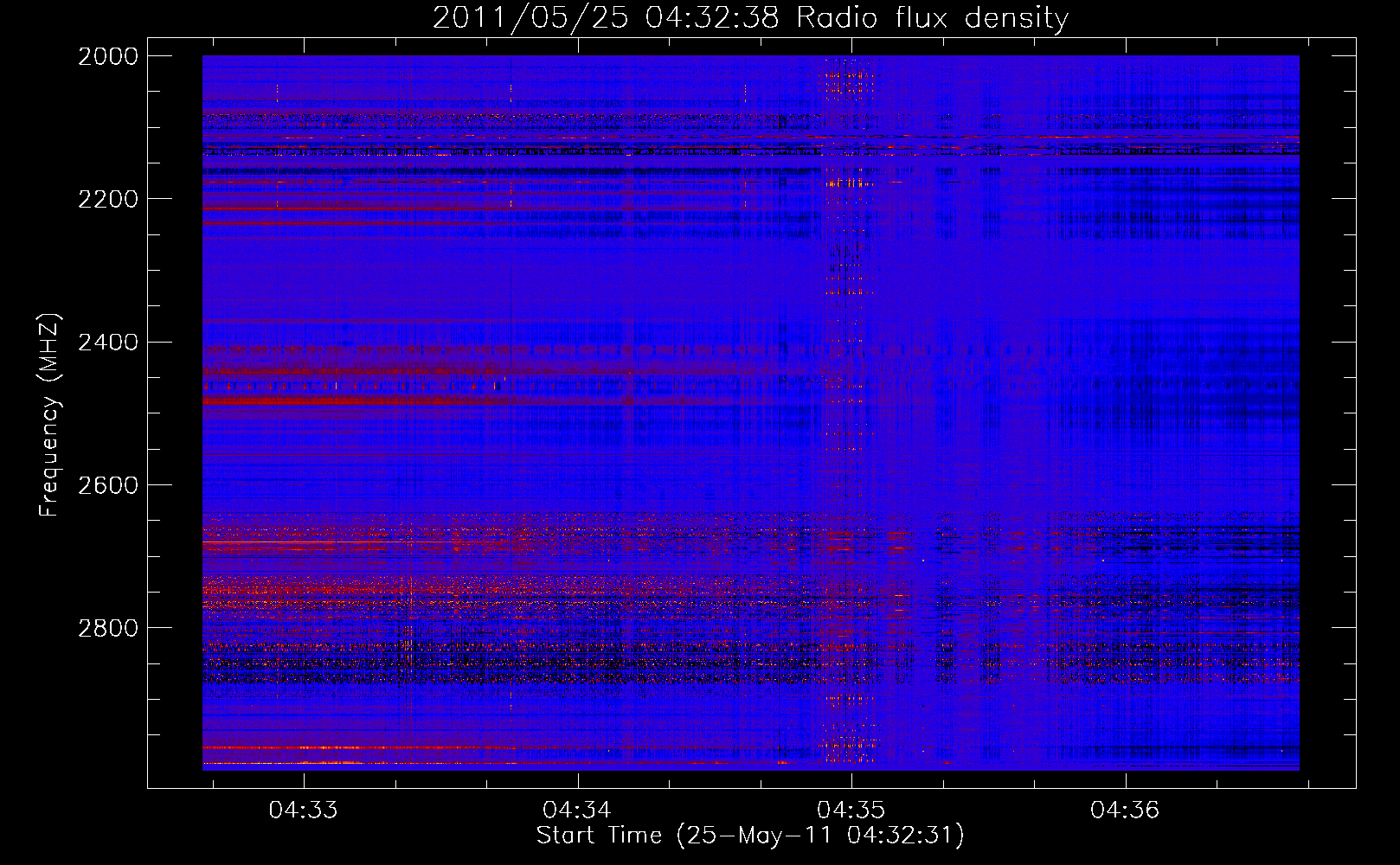Screen dimensions: 1400x865
Task: Click the plot title "2011/05/25 04:32:38 Radio flux density"
Action: [x=750, y=18]
